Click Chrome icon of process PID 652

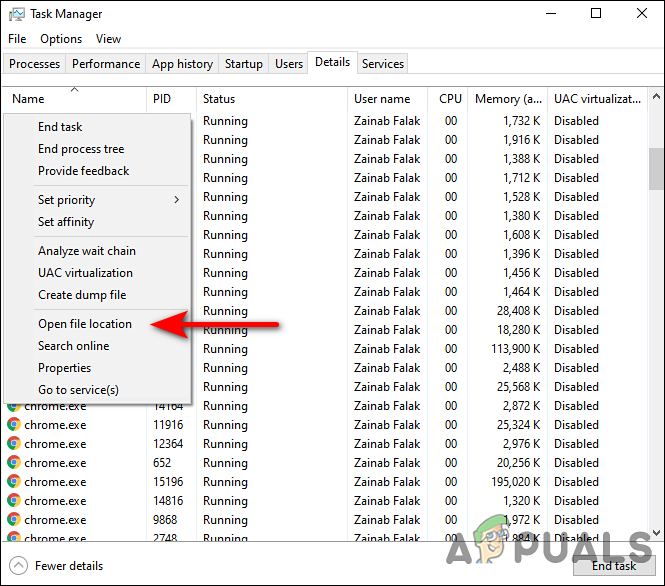(x=14, y=463)
